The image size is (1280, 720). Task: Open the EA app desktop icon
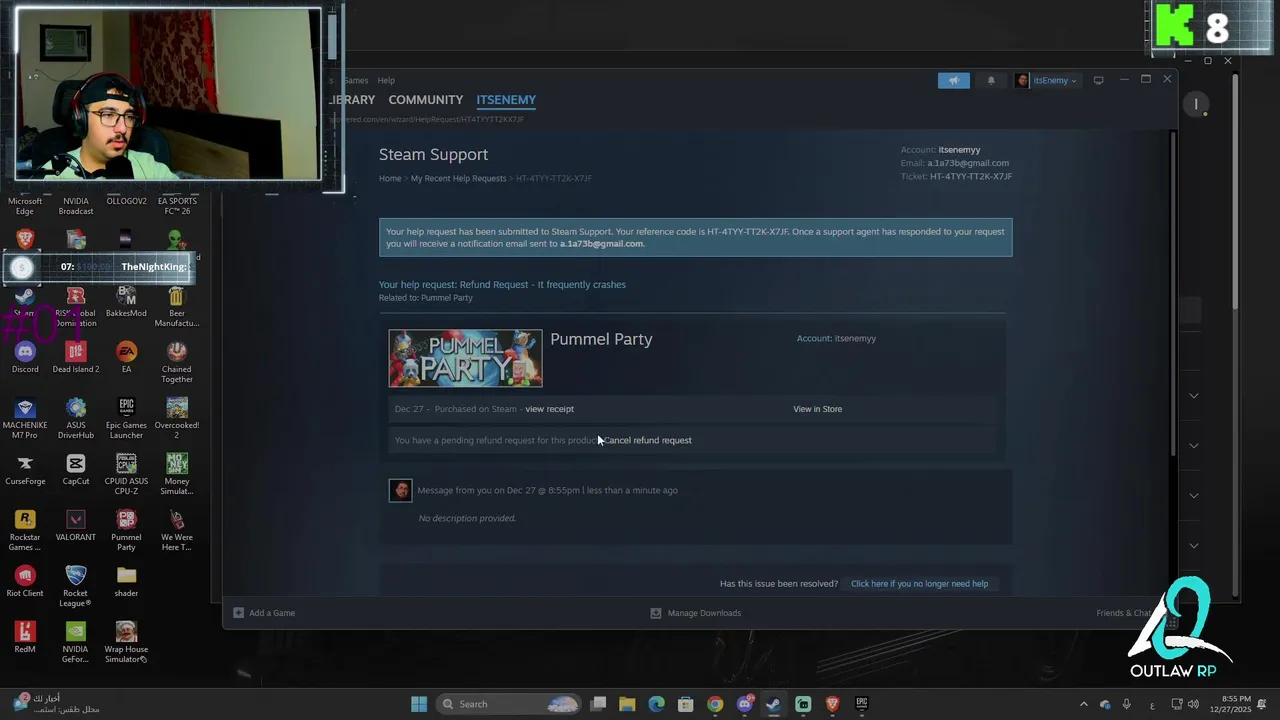pyautogui.click(x=126, y=357)
